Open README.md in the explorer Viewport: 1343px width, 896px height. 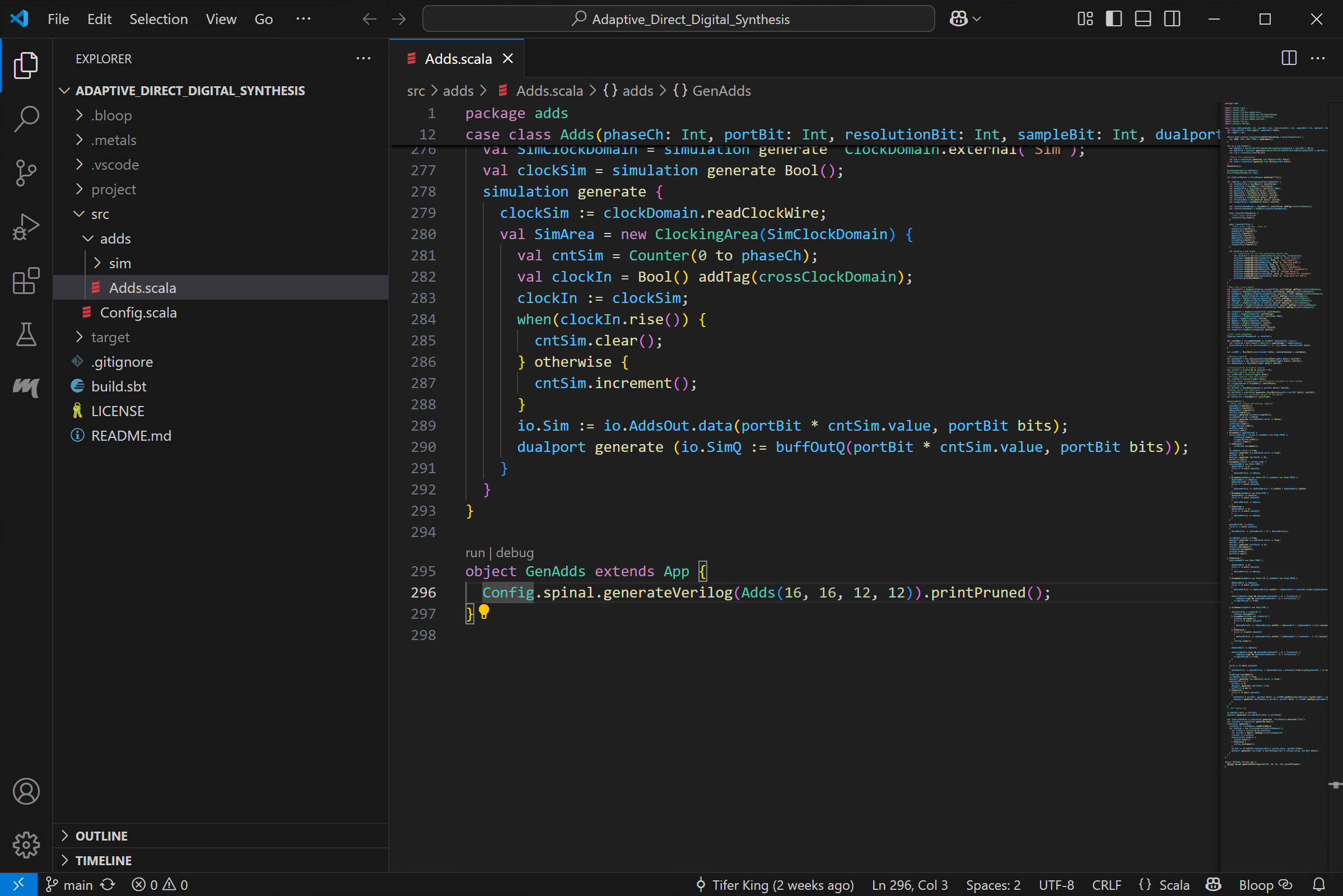coord(131,436)
